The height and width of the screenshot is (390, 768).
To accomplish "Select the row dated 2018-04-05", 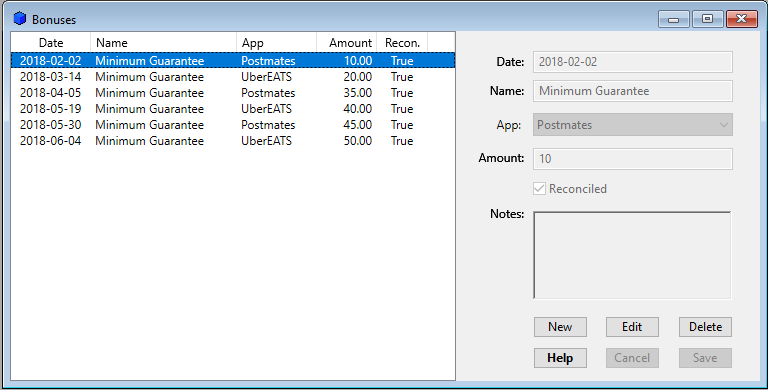I will pos(233,93).
